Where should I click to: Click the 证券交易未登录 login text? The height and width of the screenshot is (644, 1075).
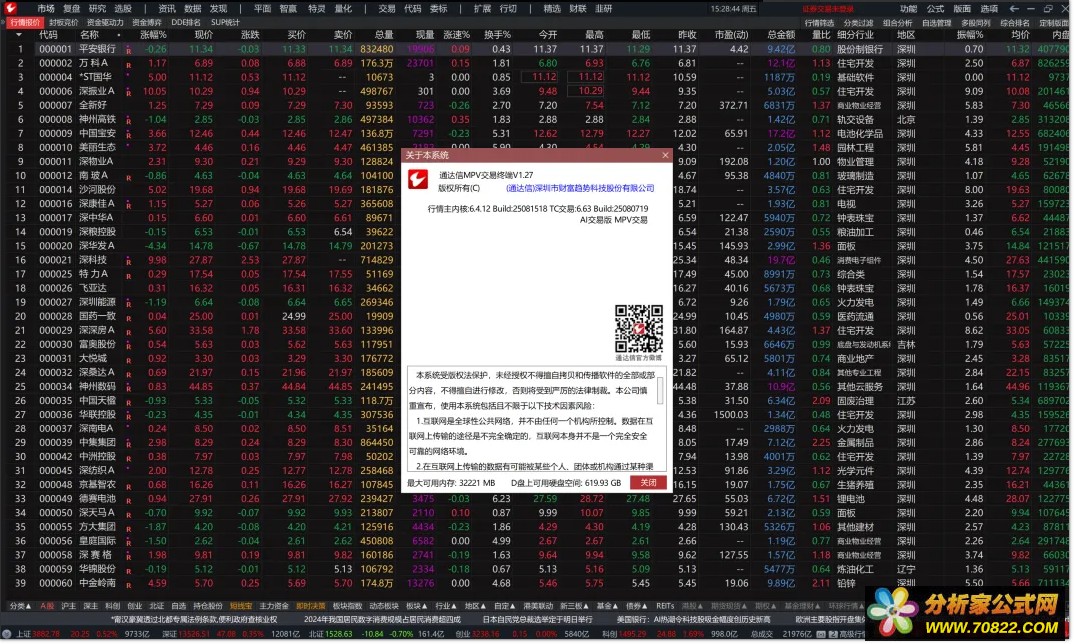pyautogui.click(x=828, y=9)
